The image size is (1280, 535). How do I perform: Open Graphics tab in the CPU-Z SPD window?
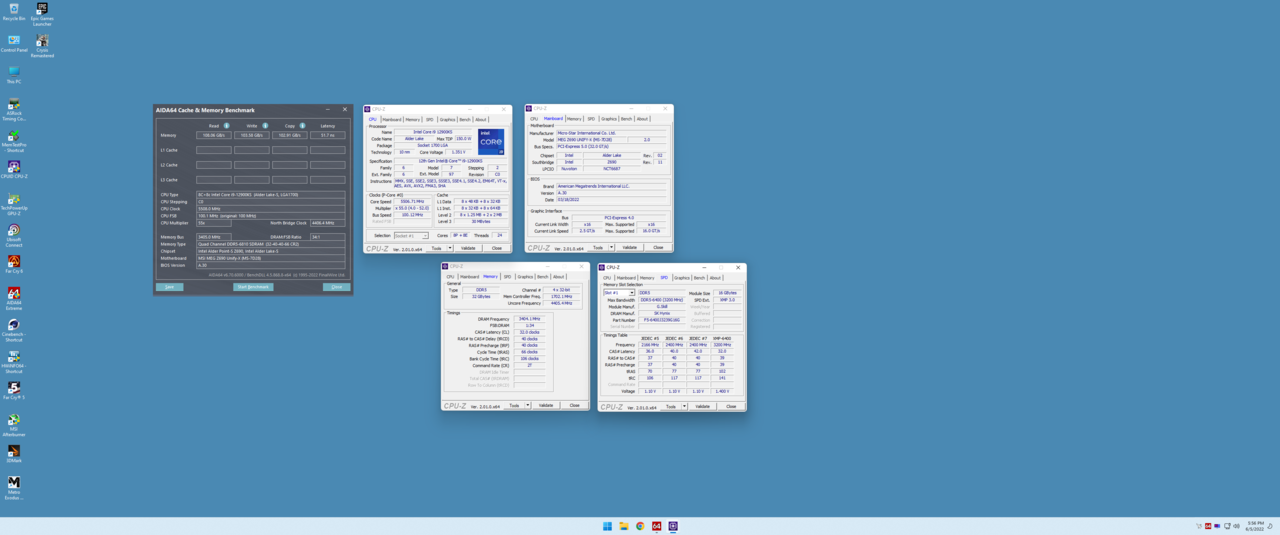[682, 278]
